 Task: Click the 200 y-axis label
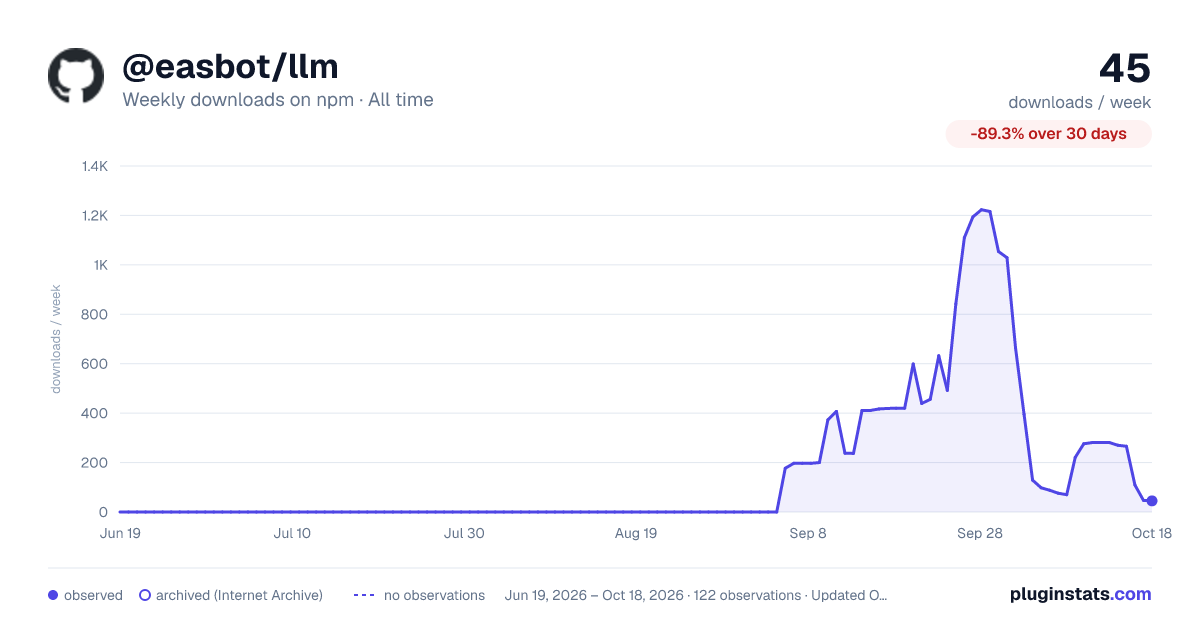click(x=95, y=462)
